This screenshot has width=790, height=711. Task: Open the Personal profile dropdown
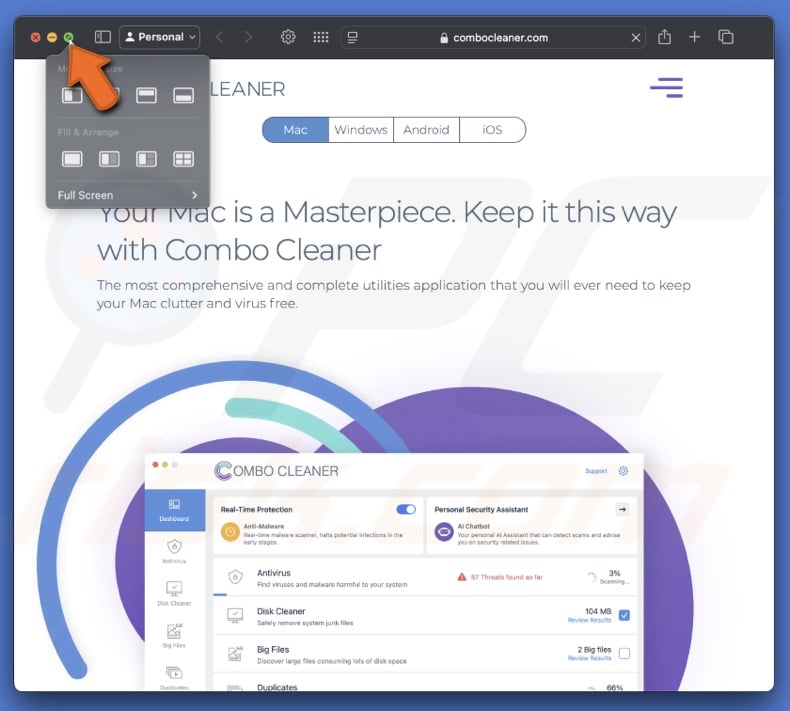(159, 37)
